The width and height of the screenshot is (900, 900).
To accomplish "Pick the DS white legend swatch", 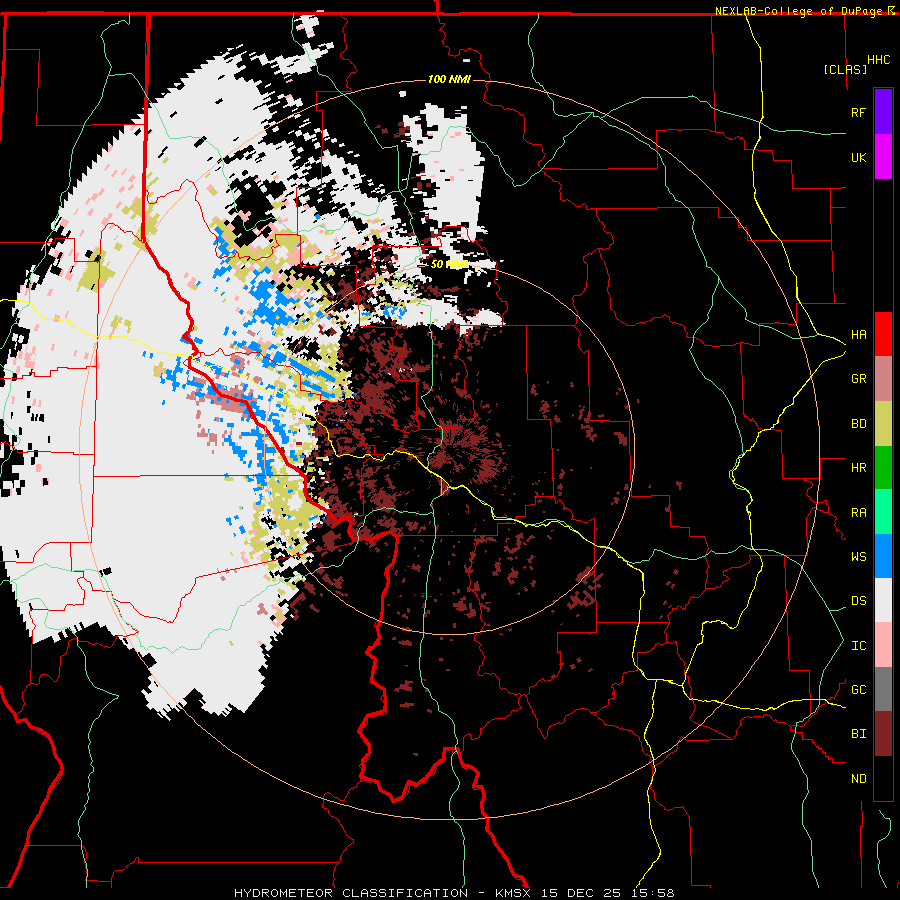I will (883, 600).
